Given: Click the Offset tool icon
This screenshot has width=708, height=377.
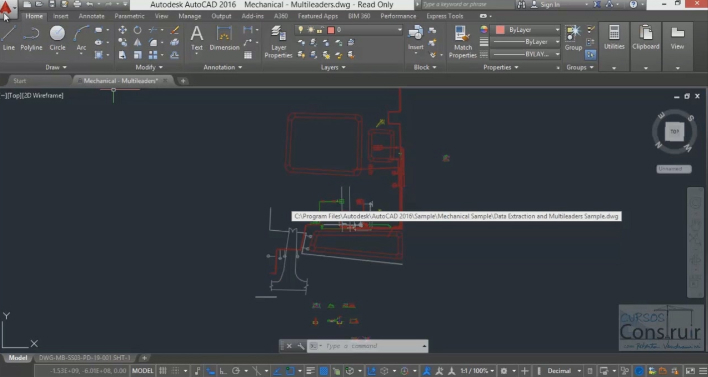Looking at the screenshot, I should tap(174, 55).
